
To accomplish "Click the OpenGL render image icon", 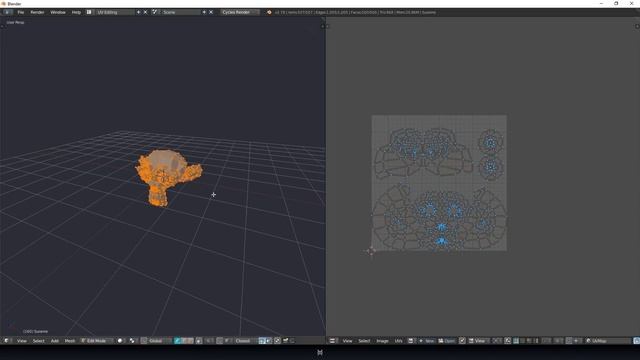I will pos(286,341).
